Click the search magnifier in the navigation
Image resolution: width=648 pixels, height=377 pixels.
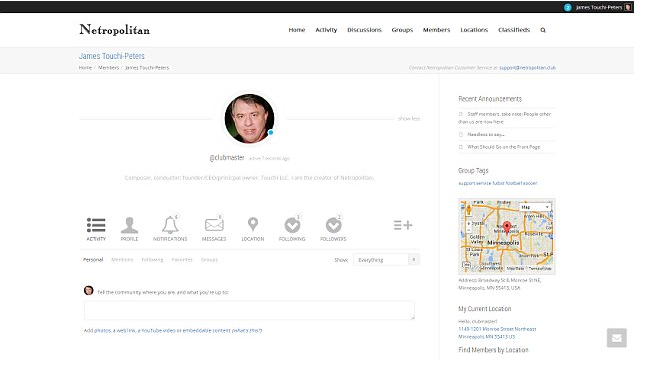pos(543,30)
